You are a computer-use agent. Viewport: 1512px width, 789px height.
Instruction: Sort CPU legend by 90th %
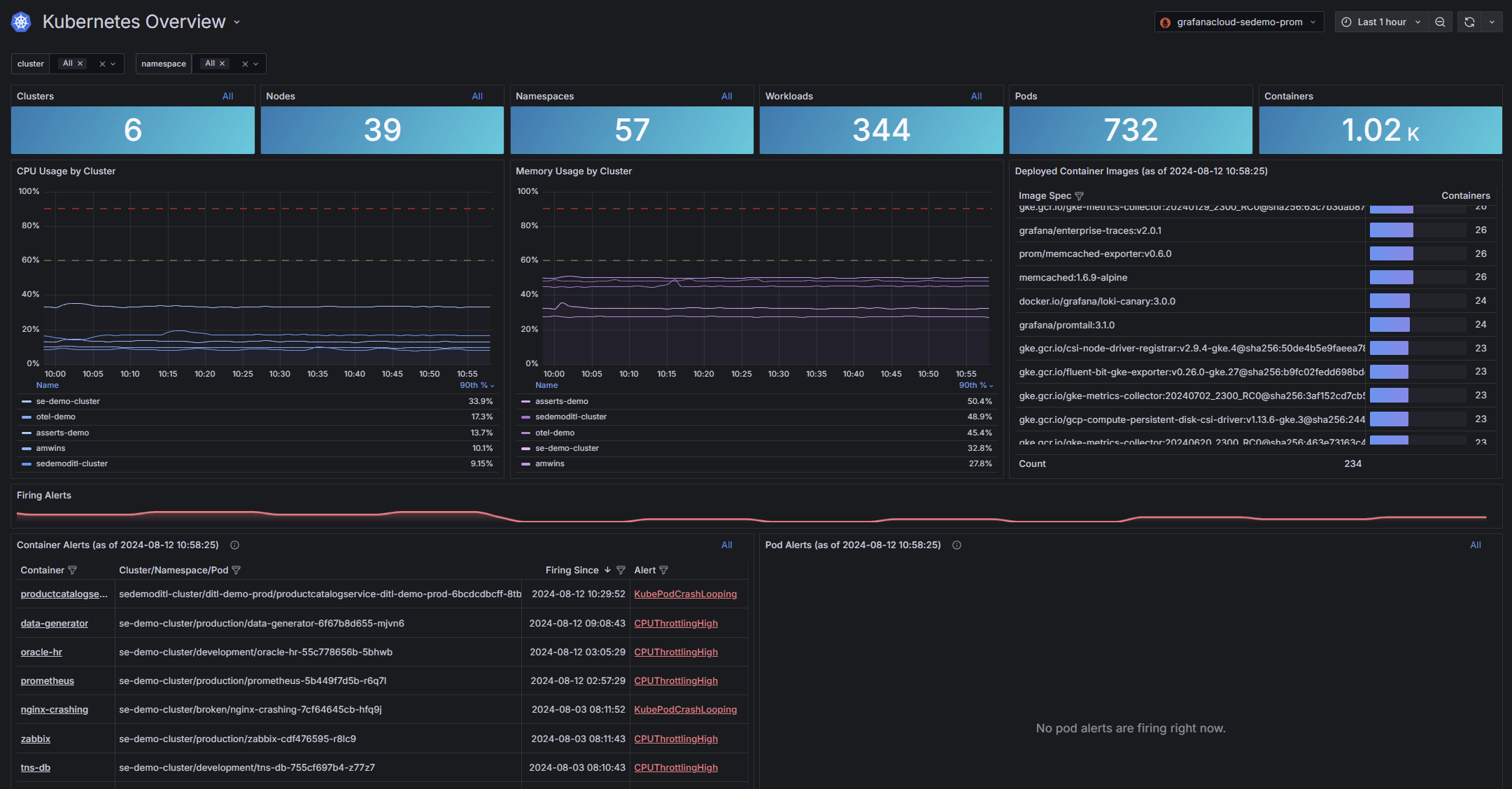pyautogui.click(x=476, y=386)
